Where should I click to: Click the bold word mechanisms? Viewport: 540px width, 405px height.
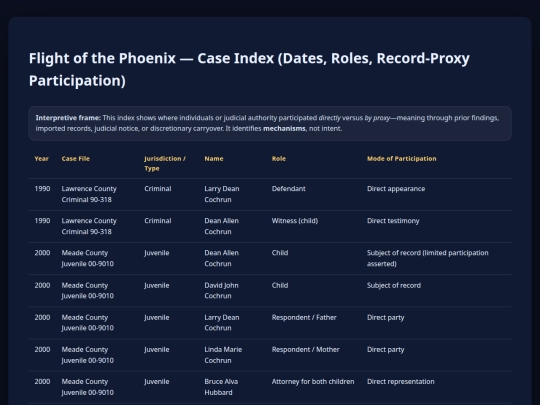pyautogui.click(x=284, y=128)
